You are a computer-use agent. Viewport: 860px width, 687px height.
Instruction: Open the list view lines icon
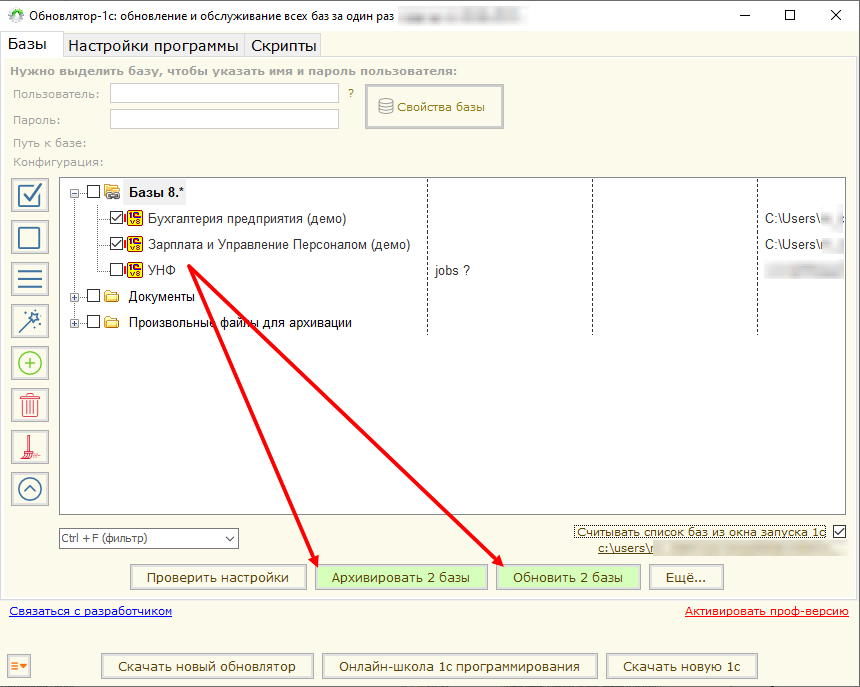30,279
